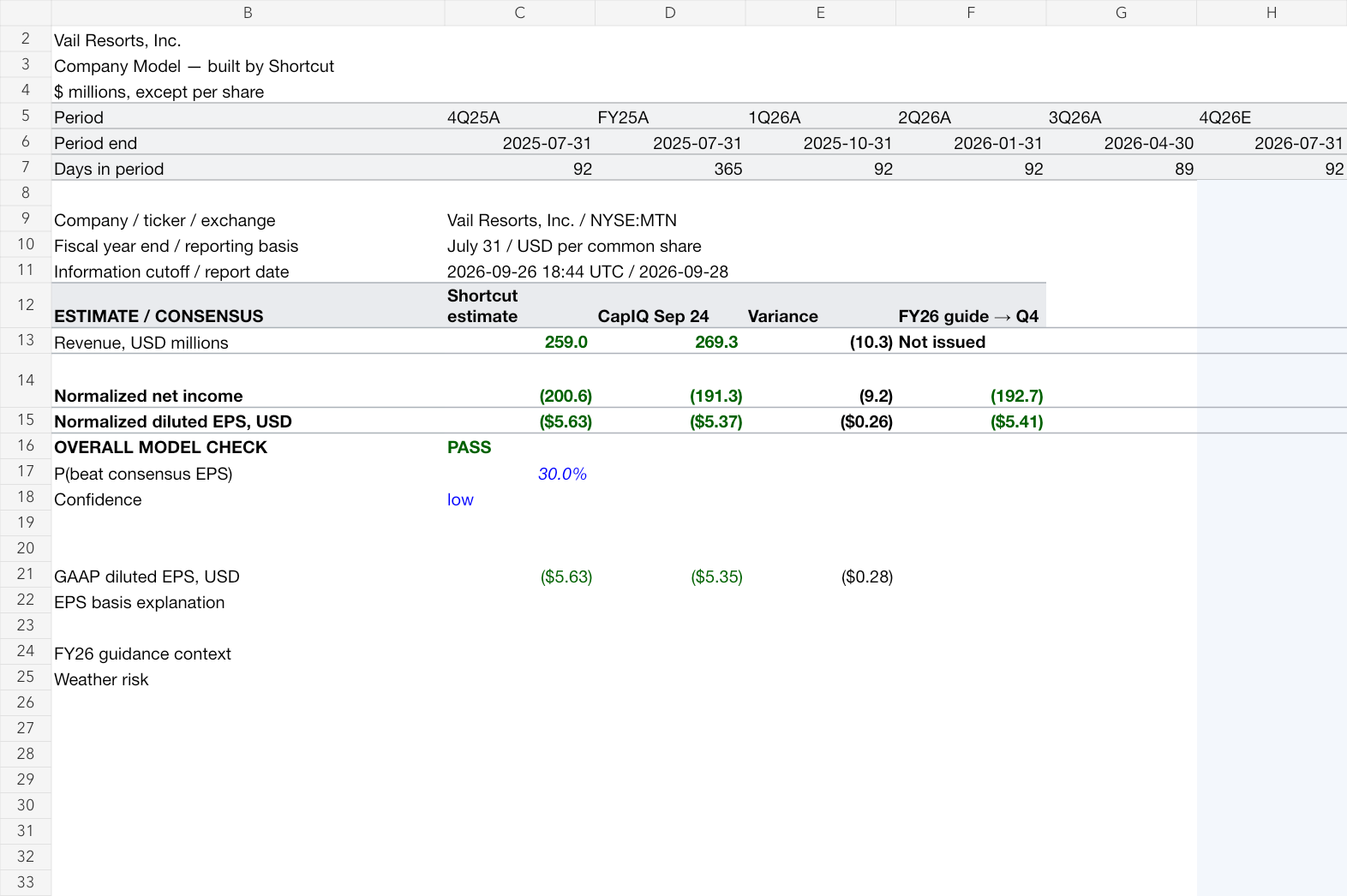Select net income estimate (200.6)
The height and width of the screenshot is (896, 1347).
pyautogui.click(x=519, y=381)
